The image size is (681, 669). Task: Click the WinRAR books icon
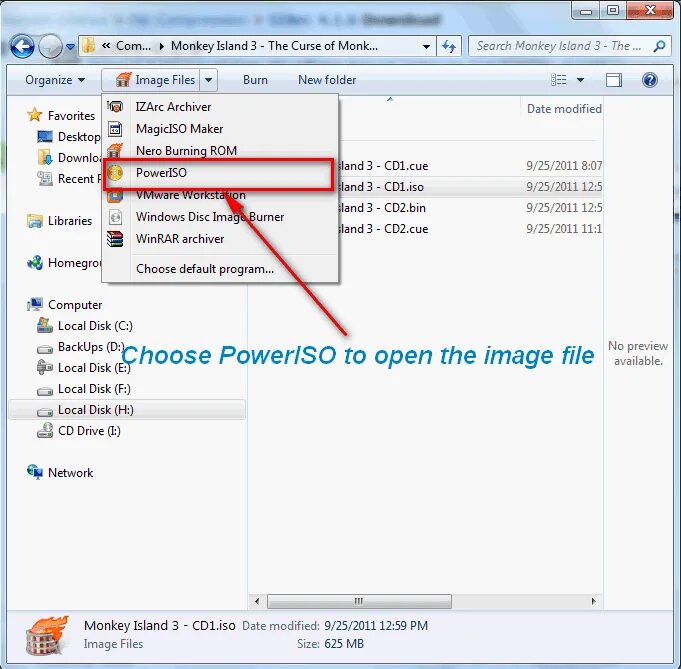tap(115, 239)
